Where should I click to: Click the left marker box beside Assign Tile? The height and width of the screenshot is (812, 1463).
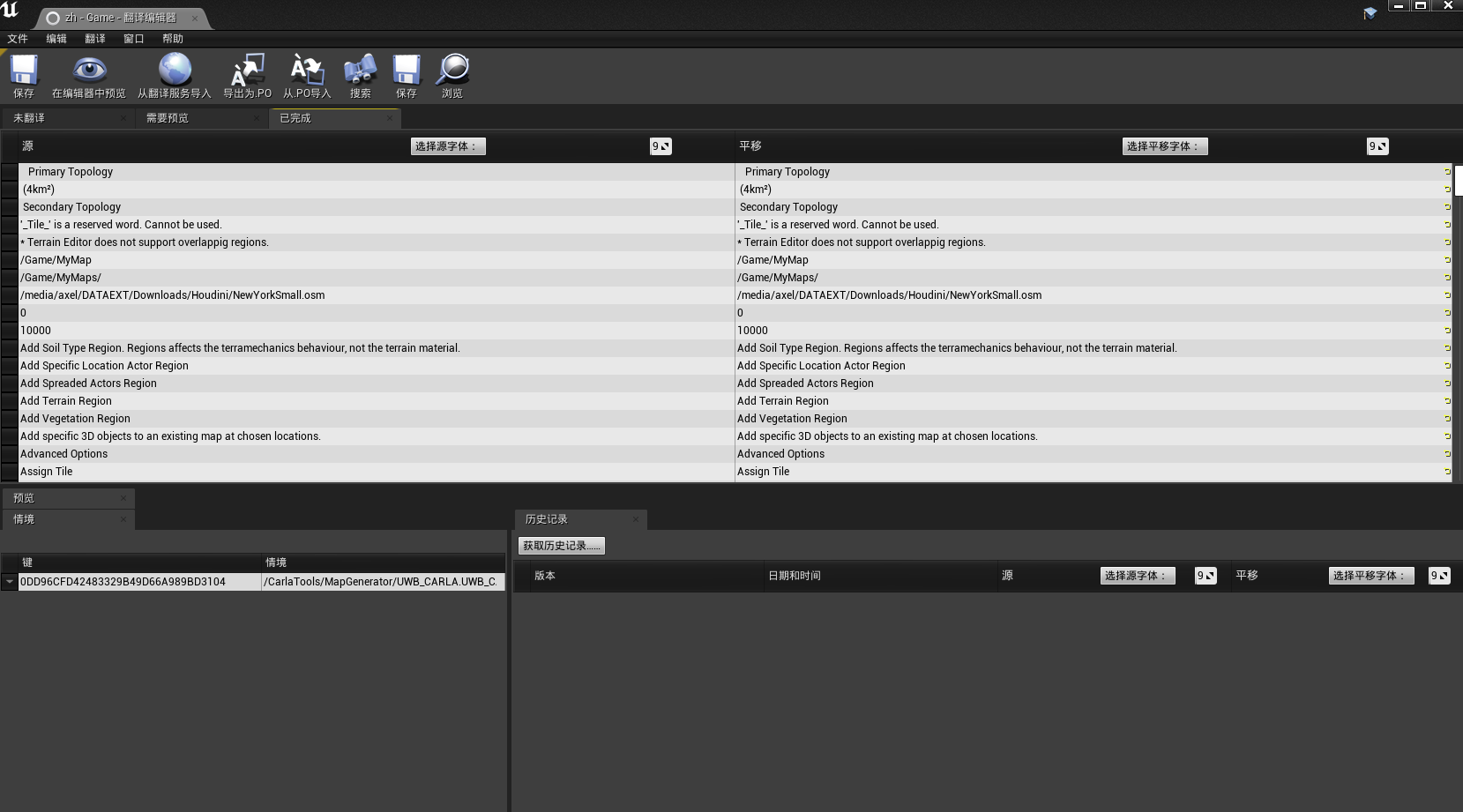tap(10, 472)
